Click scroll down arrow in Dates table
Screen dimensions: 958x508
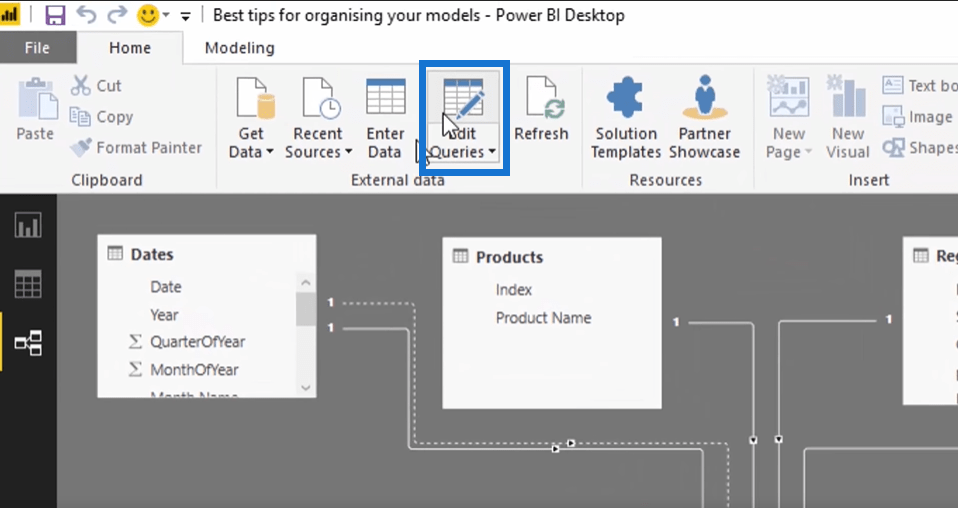click(x=306, y=388)
